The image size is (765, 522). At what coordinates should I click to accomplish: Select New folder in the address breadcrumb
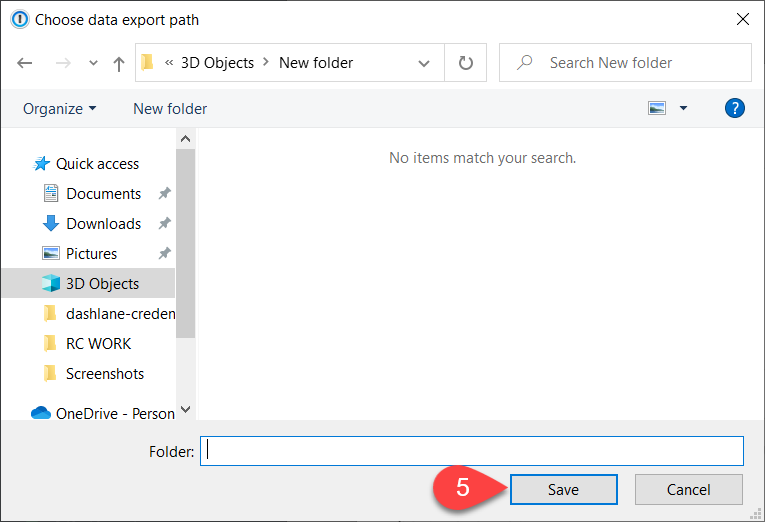(x=316, y=63)
